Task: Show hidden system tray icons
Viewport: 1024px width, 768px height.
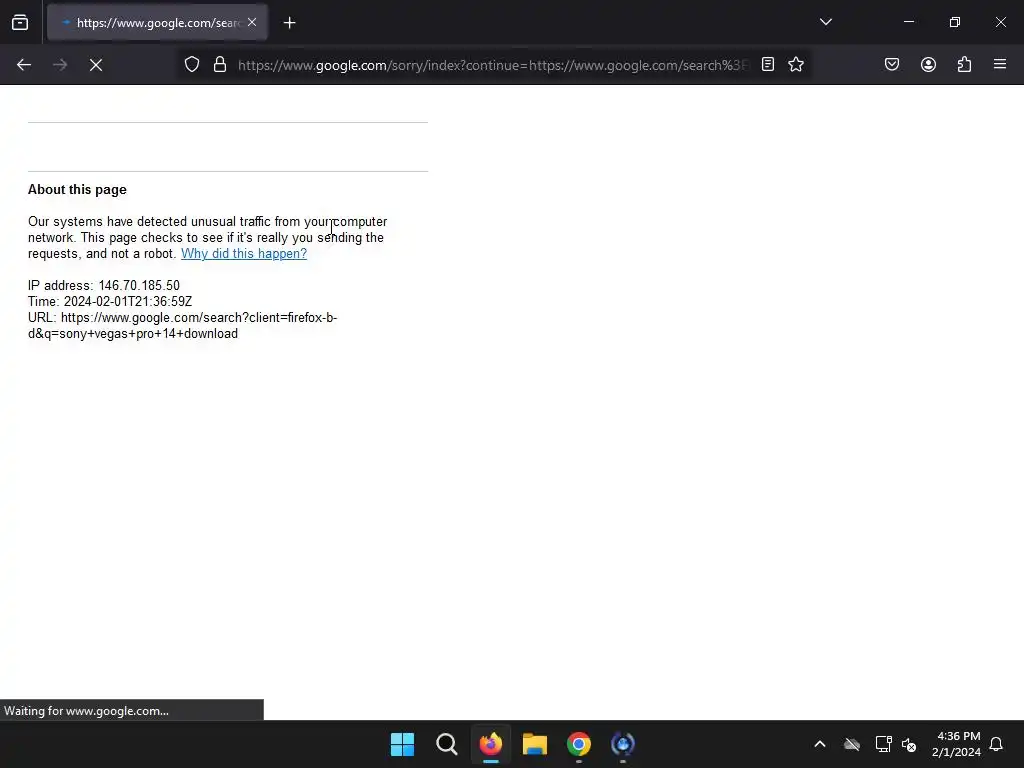Action: [x=820, y=744]
